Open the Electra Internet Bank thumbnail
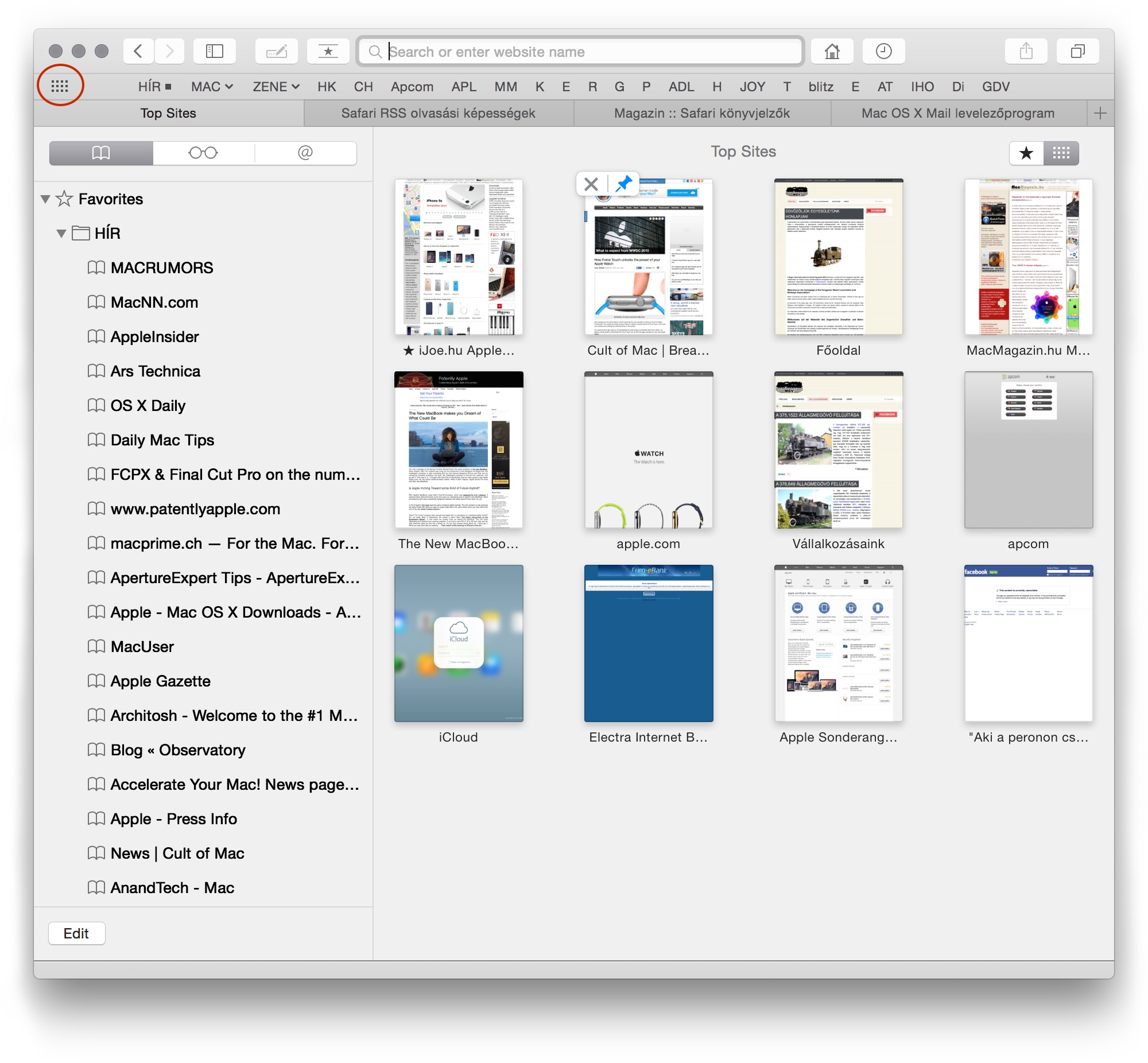This screenshot has width=1148, height=1063. tap(648, 643)
